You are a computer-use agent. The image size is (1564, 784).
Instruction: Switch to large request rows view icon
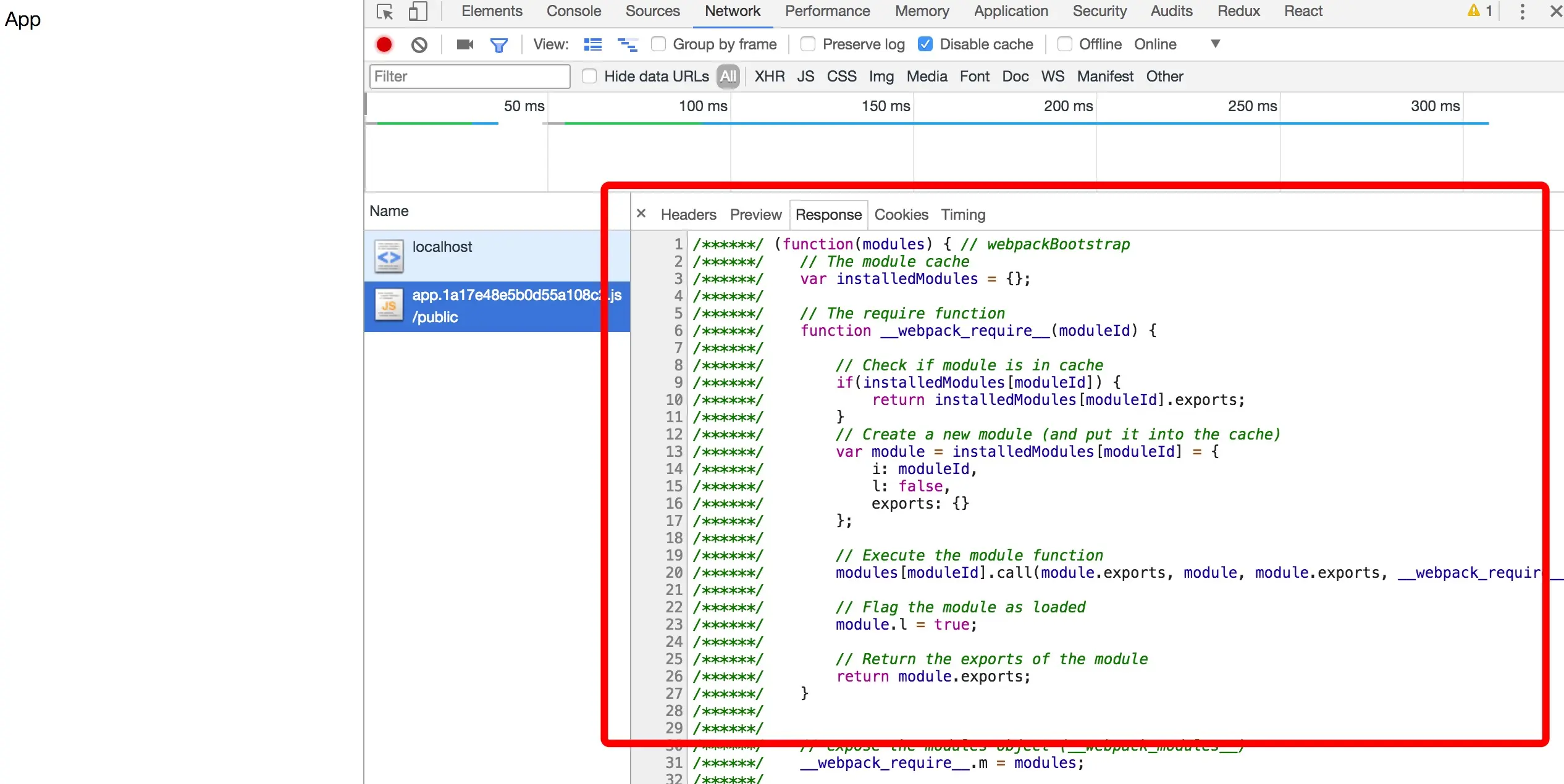593,44
